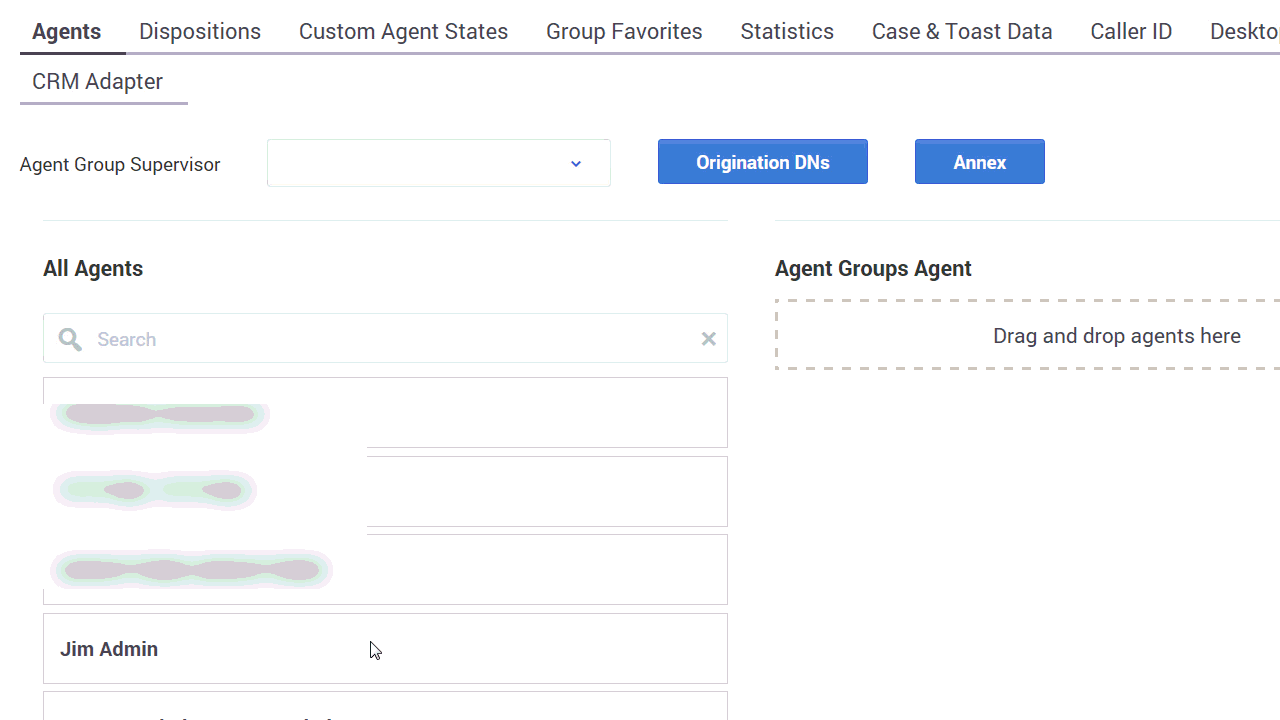Viewport: 1280px width, 720px height.
Task: Select Jim Admin in the agents list
Action: 109,649
